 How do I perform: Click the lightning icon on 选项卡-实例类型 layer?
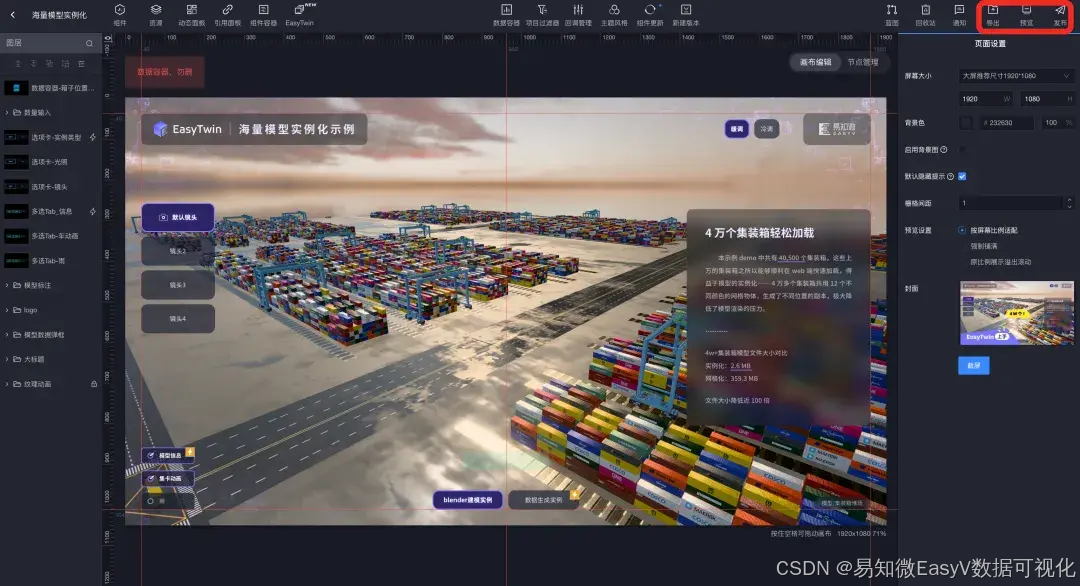[93, 137]
